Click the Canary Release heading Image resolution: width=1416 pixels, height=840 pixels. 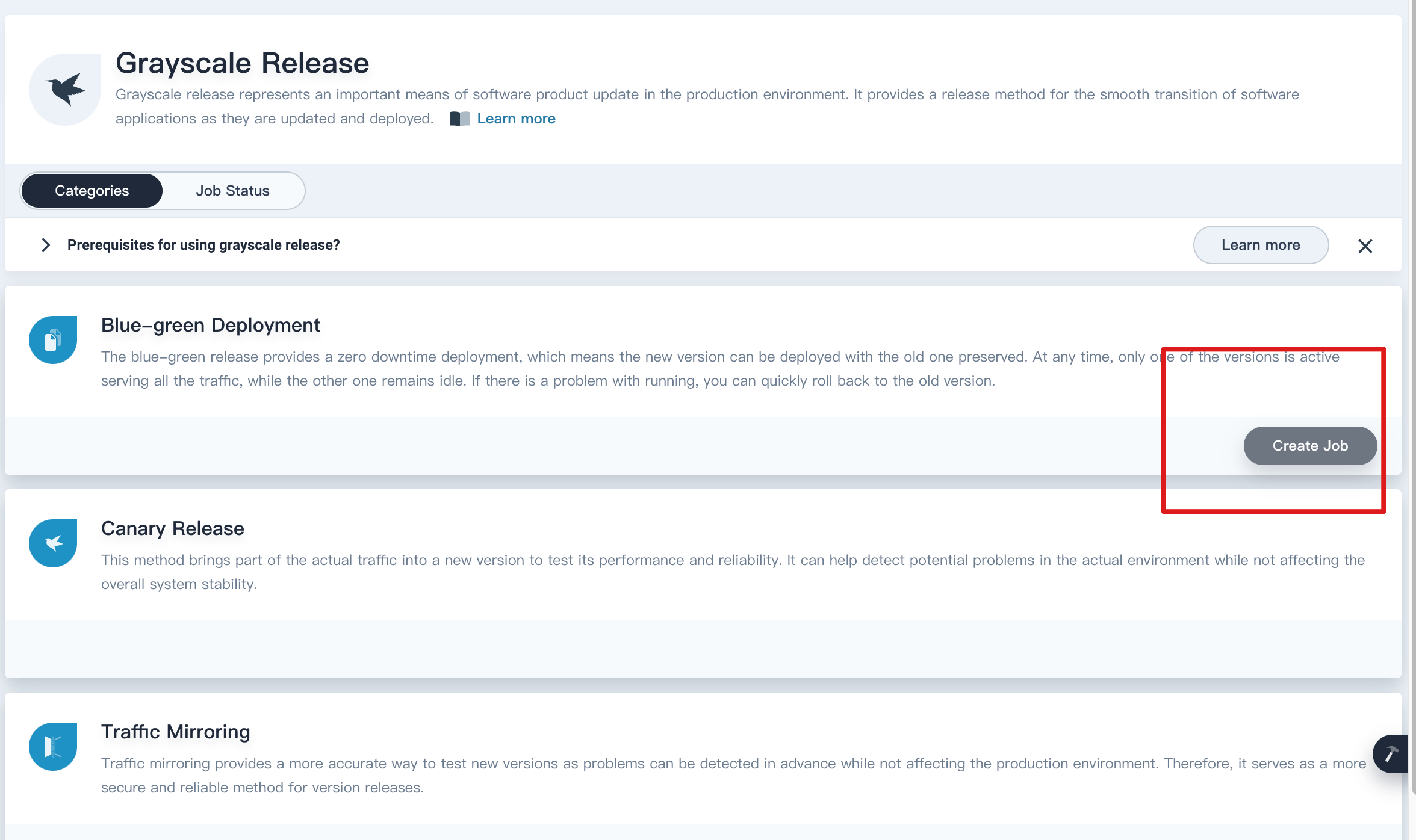173,528
